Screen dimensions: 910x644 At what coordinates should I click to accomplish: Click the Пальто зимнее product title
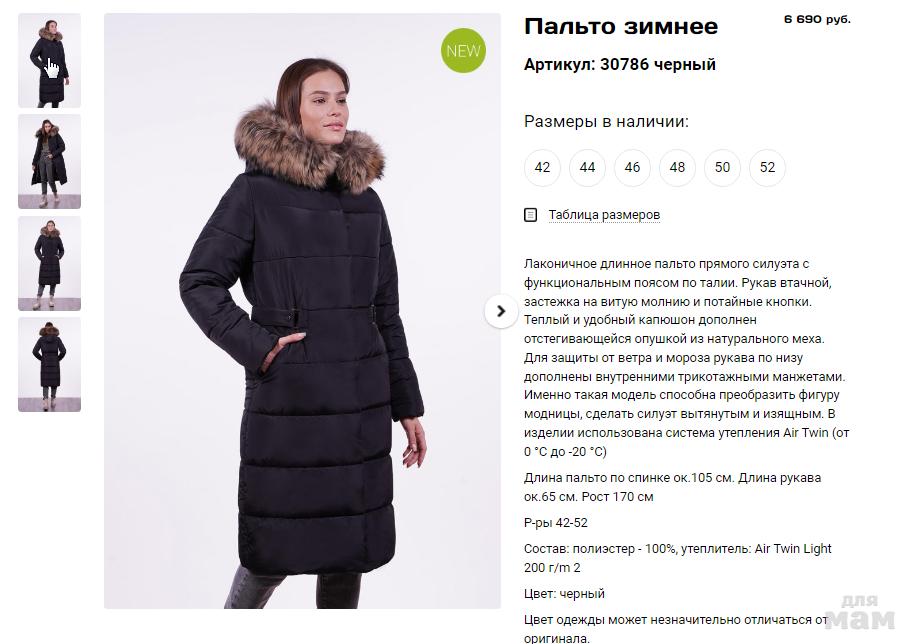(621, 27)
